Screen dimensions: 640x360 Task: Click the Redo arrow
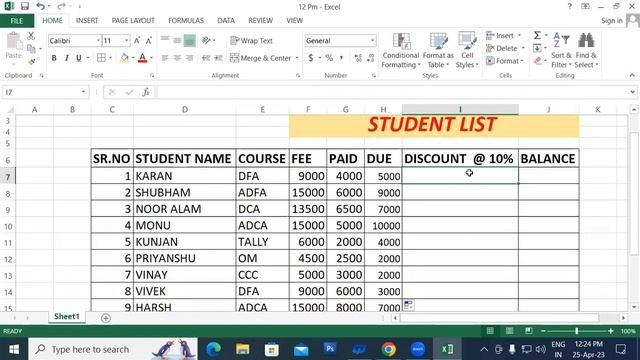click(61, 6)
